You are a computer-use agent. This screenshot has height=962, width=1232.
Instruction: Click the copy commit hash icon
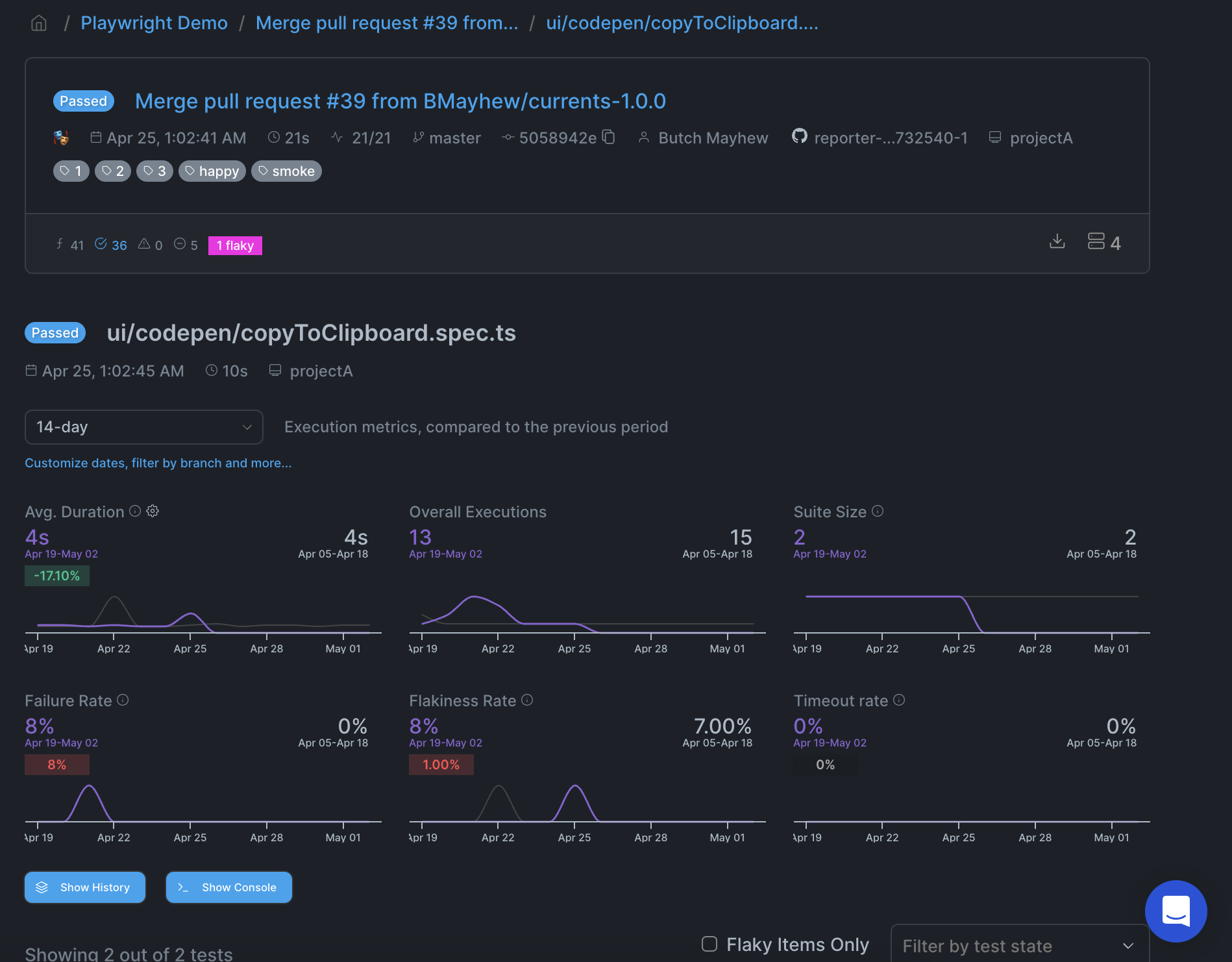(609, 138)
